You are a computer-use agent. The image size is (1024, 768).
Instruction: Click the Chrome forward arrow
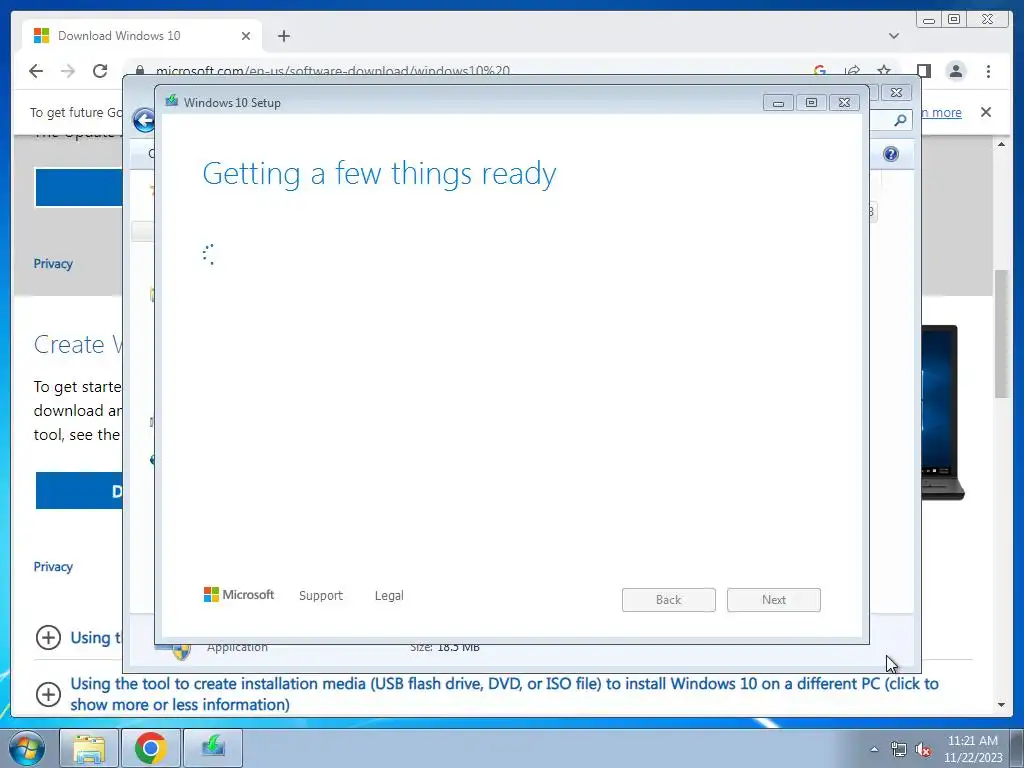(68, 71)
